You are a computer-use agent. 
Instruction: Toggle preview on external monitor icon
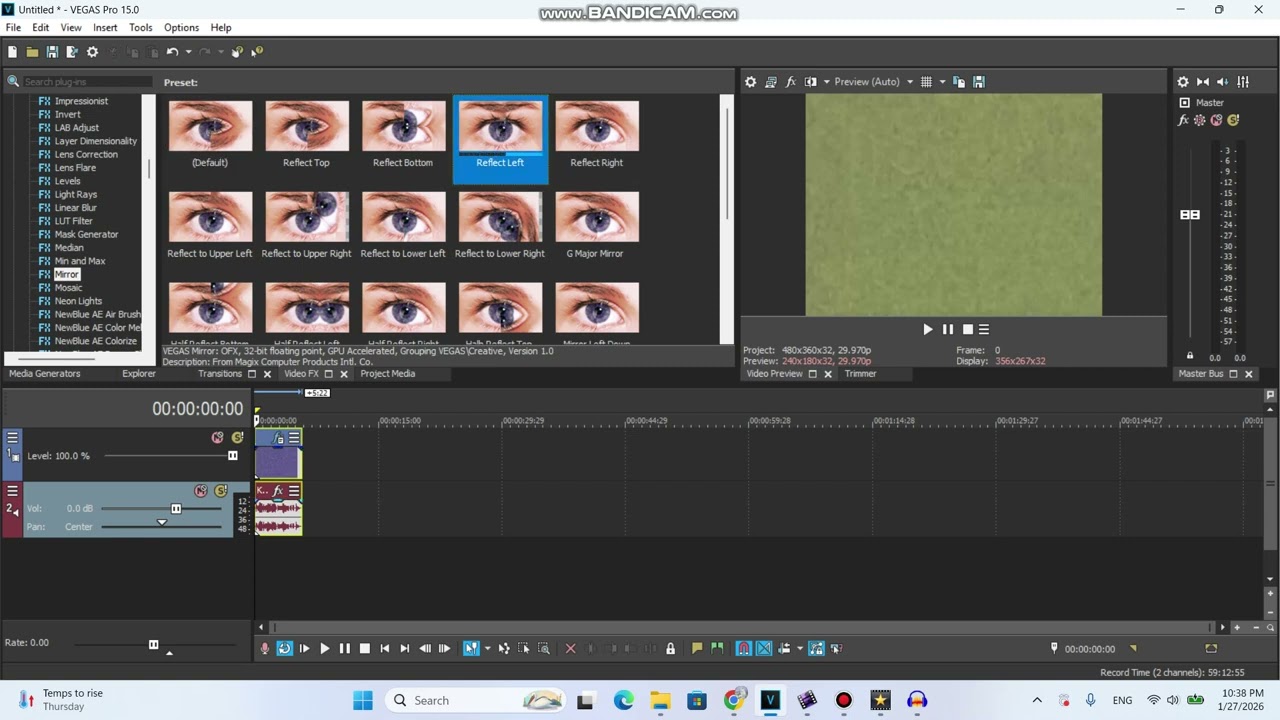click(x=771, y=82)
